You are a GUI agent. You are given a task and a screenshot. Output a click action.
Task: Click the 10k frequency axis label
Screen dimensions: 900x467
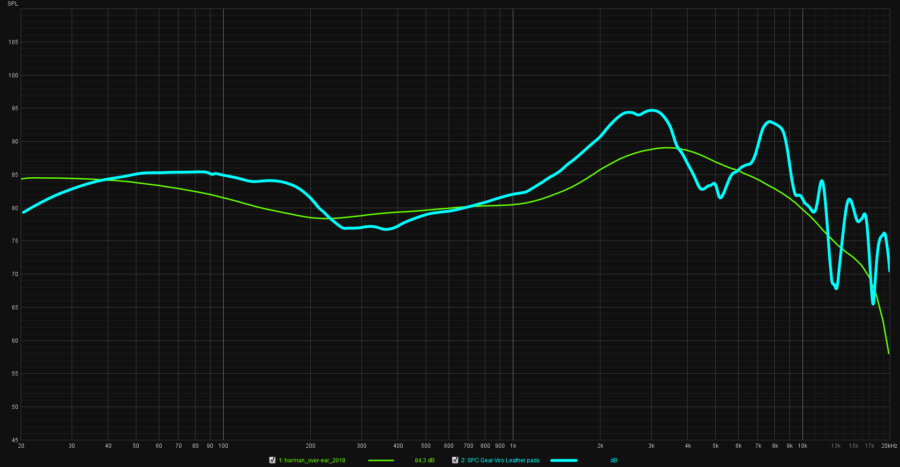[x=802, y=446]
